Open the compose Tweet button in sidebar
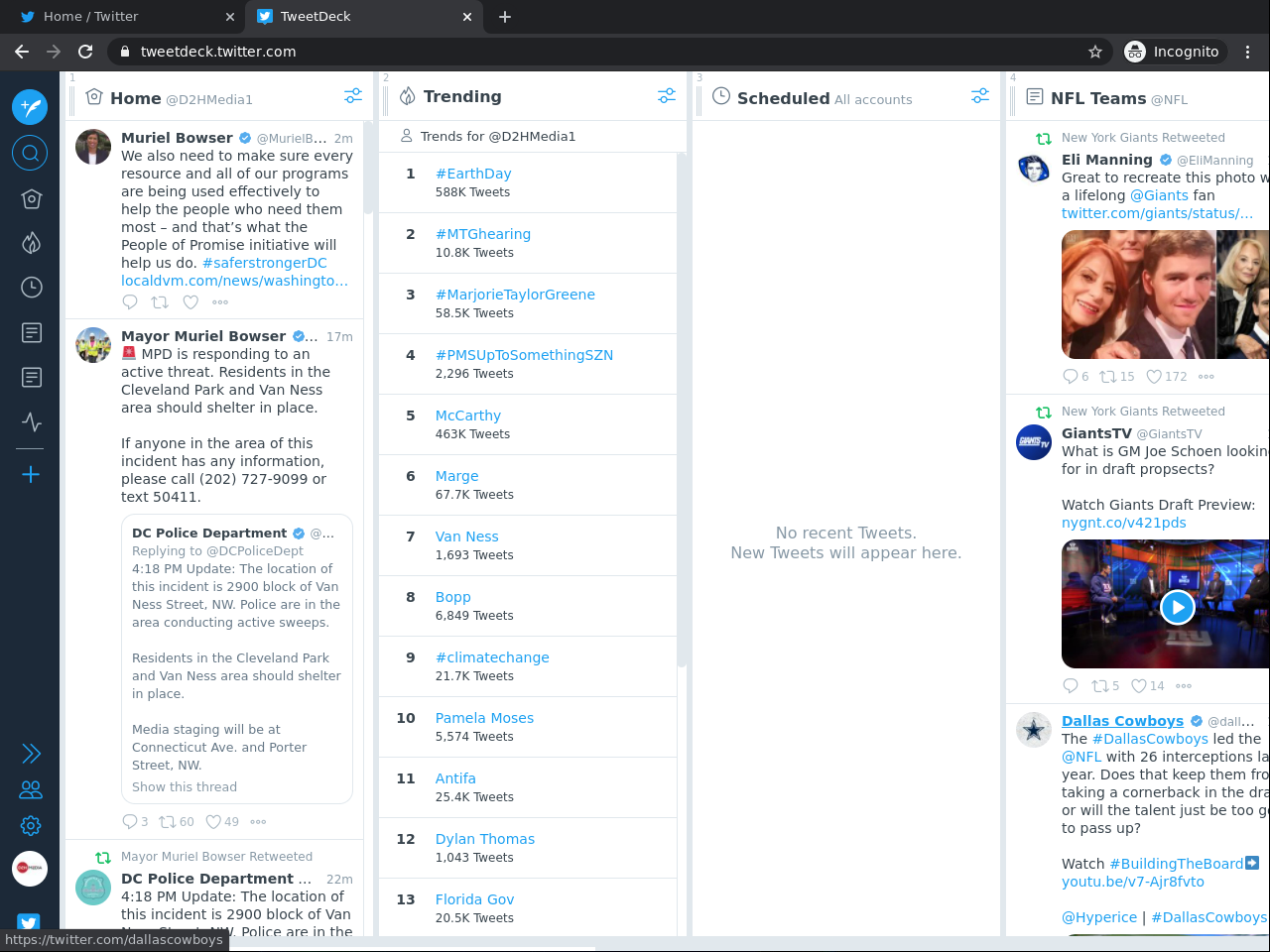Viewport: 1270px width, 952px height. 30,106
